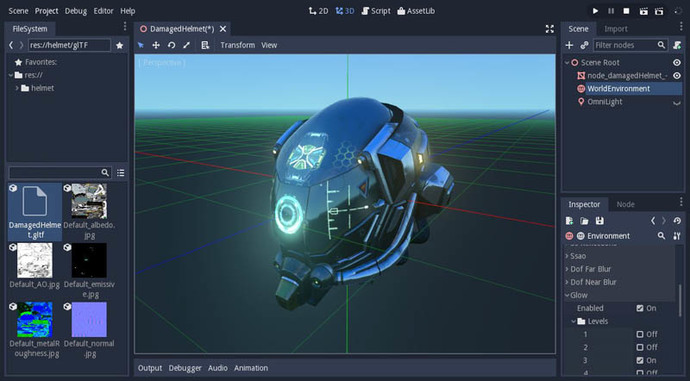Viewport: 690px width, 381px height.
Task: Go to previous object in Inspector history
Action: click(653, 221)
